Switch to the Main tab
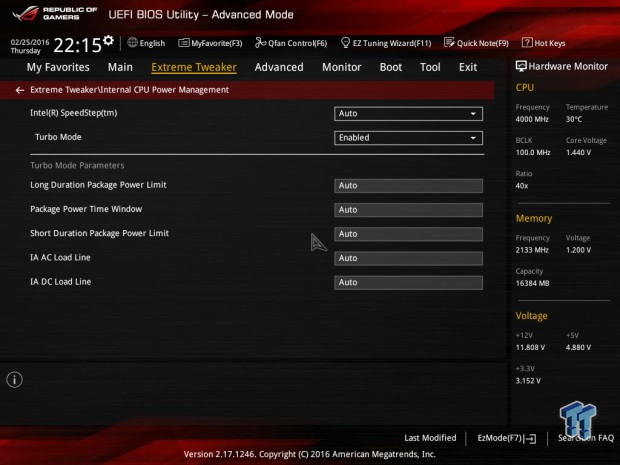The width and height of the screenshot is (620, 465). 120,67
